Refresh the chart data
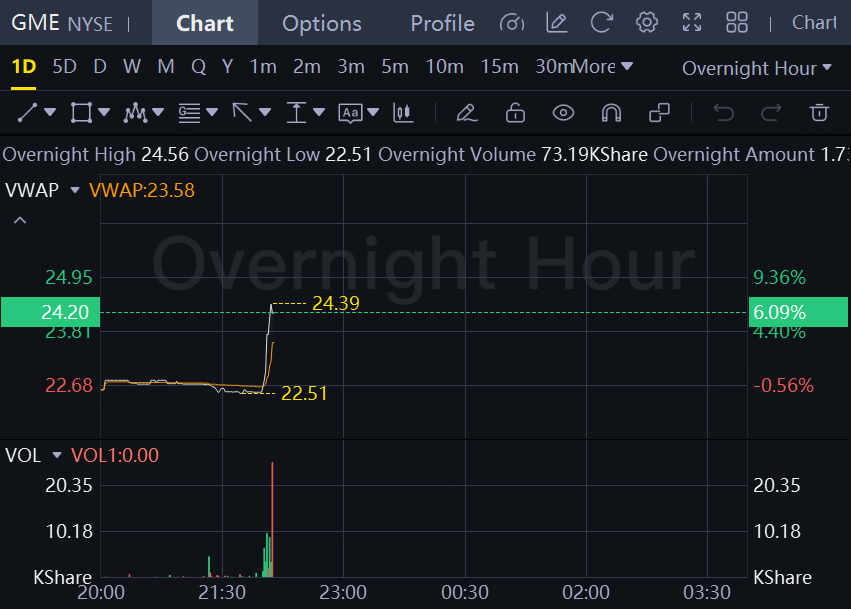The height and width of the screenshot is (609, 851). click(x=601, y=23)
